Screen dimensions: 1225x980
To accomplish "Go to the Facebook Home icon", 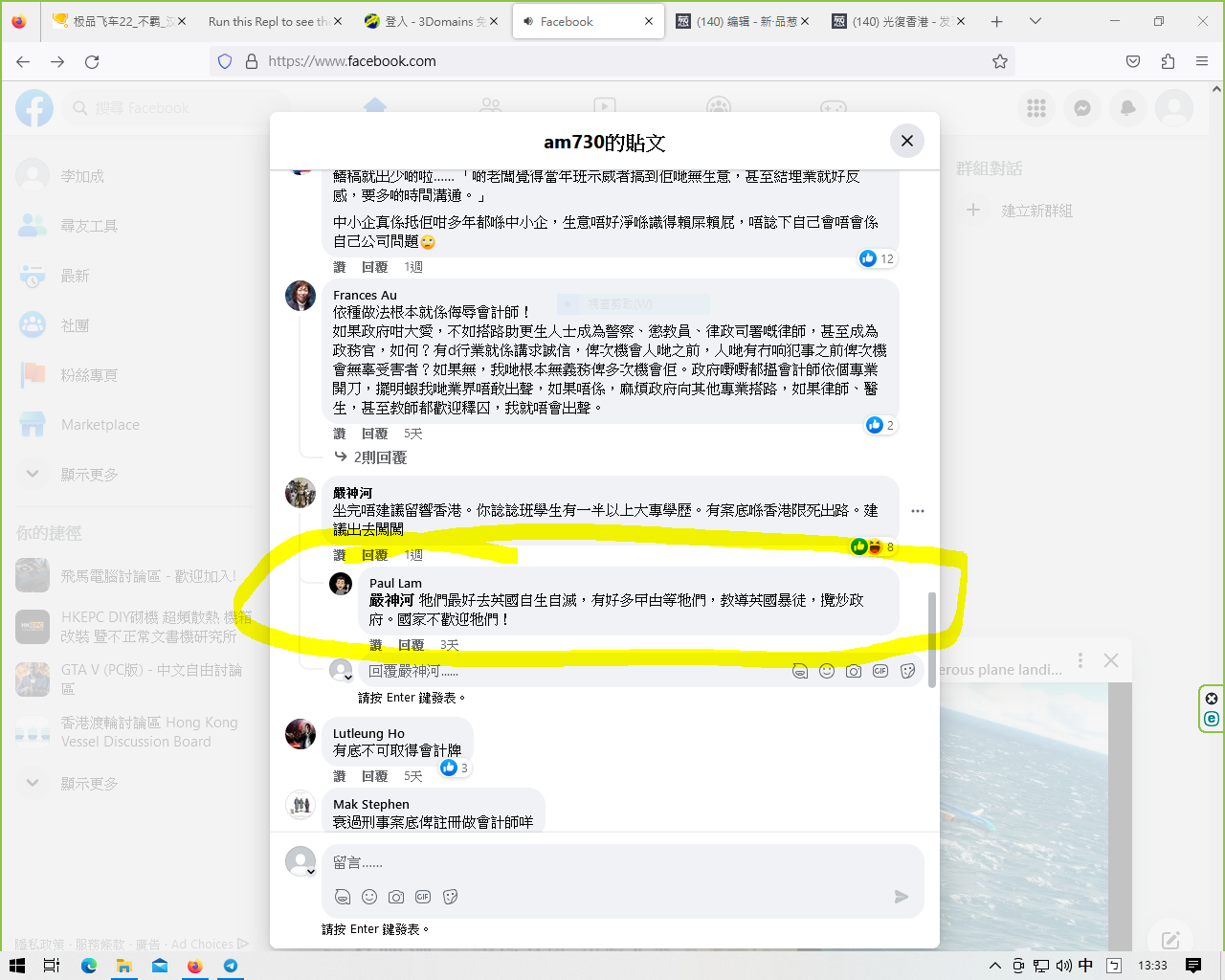I will click(375, 106).
